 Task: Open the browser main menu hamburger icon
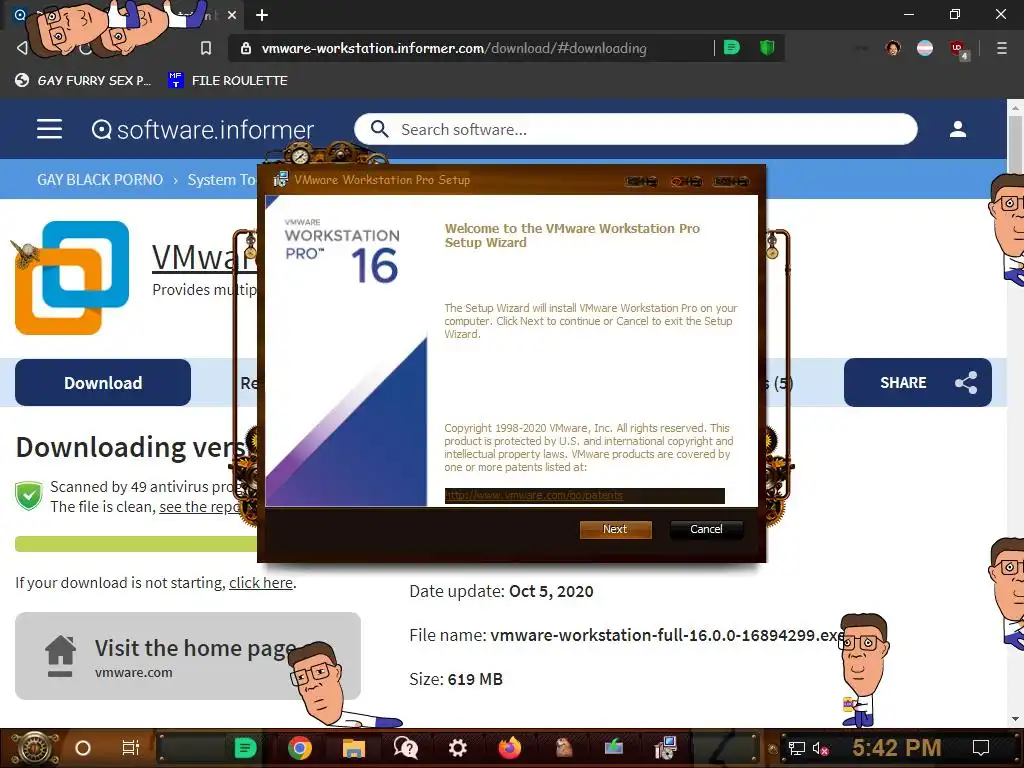coord(1001,48)
